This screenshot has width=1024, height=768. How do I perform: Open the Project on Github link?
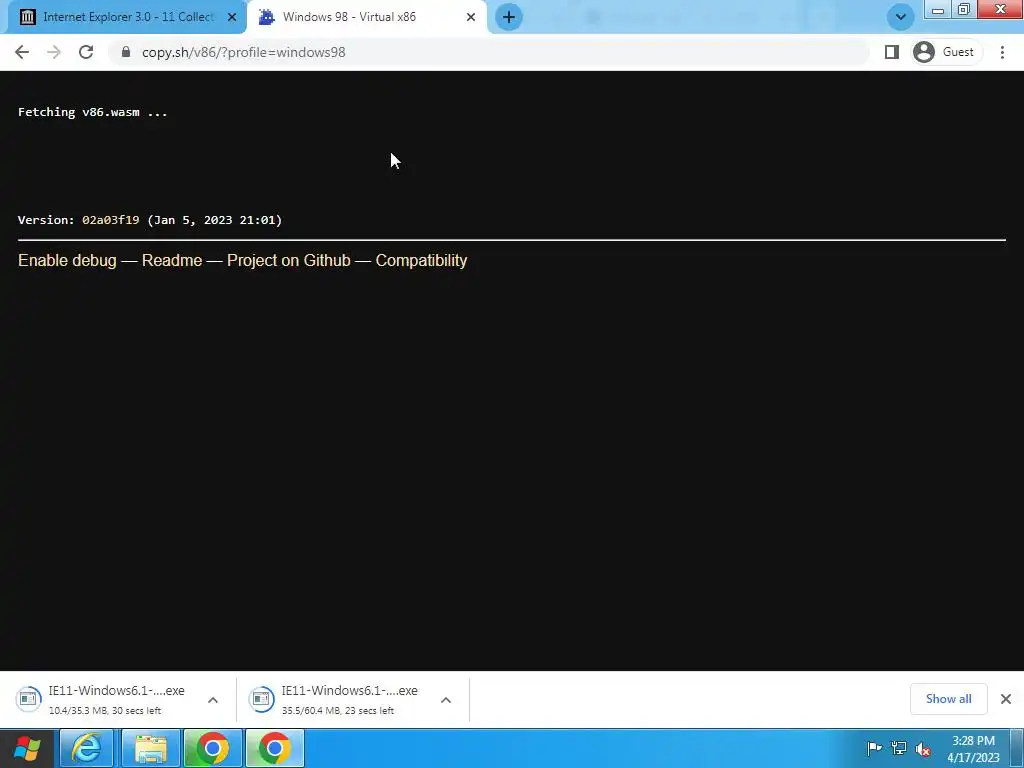289,260
